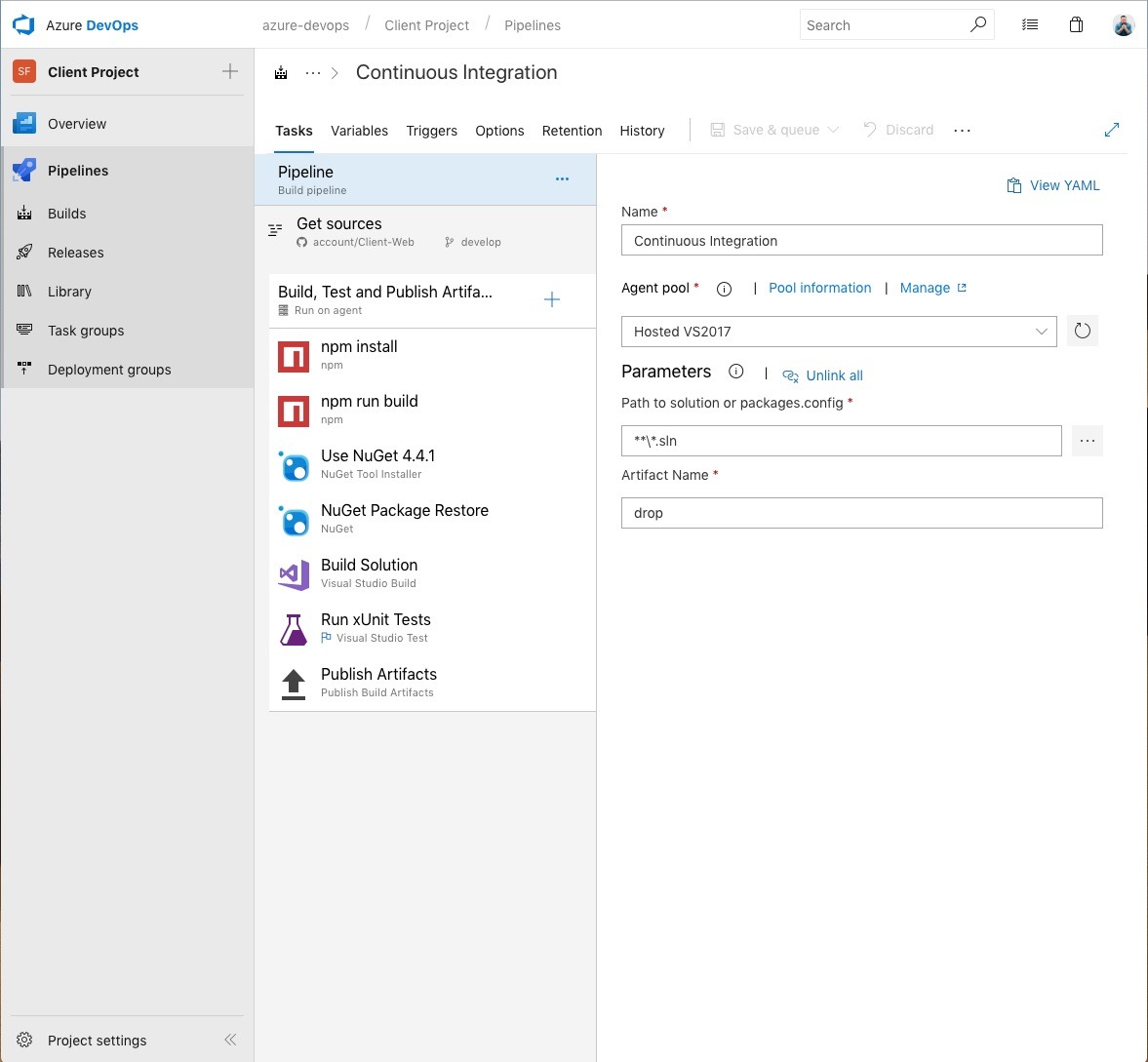Click the refresh agent pool icon

pyautogui.click(x=1082, y=332)
